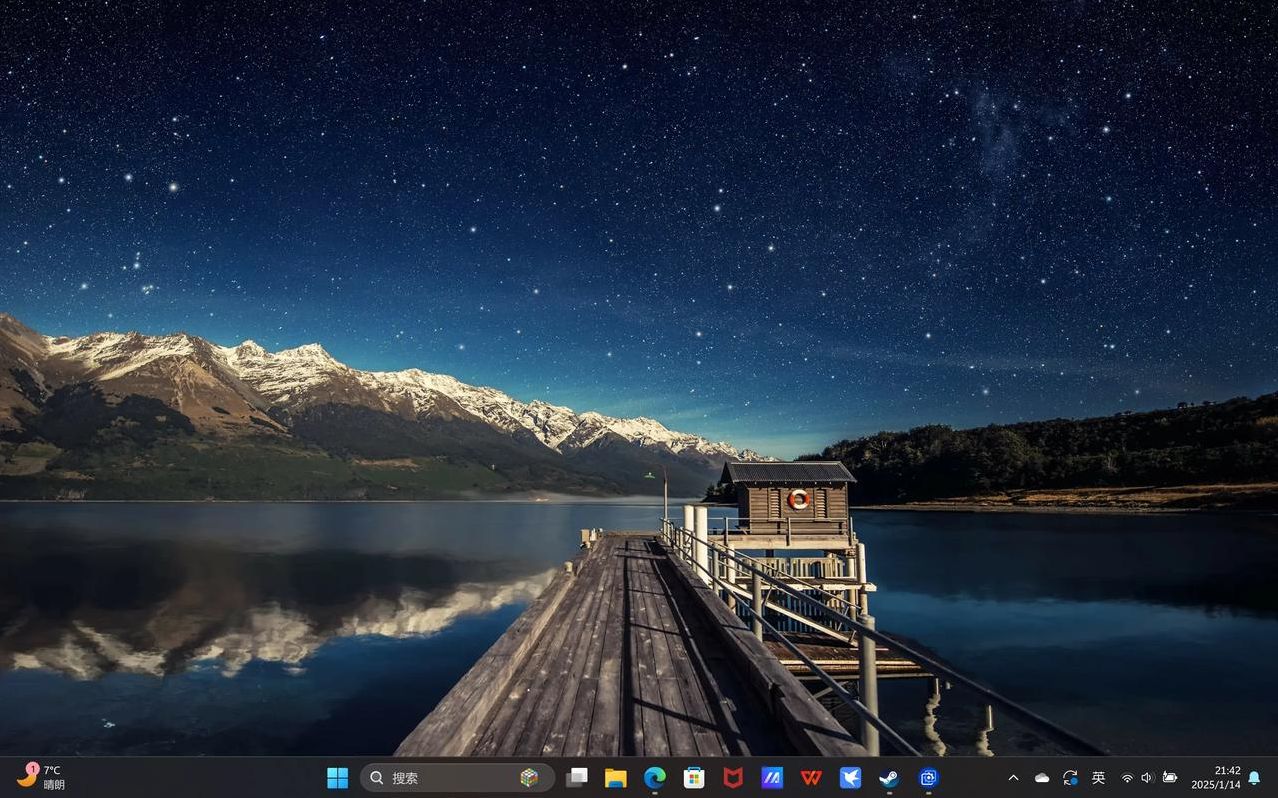Image resolution: width=1278 pixels, height=798 pixels.
Task: Open the OneDrive cloud tray icon
Action: click(x=1042, y=777)
